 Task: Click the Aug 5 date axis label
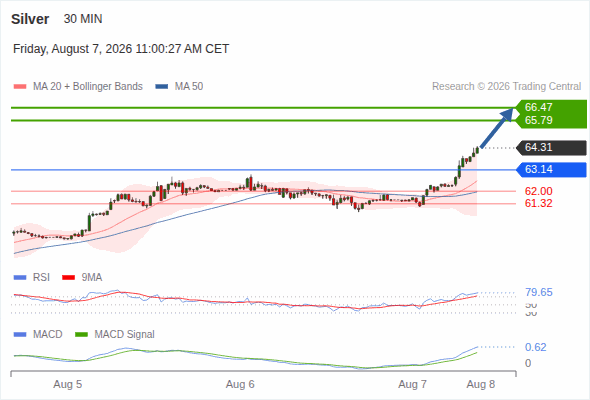[68, 385]
